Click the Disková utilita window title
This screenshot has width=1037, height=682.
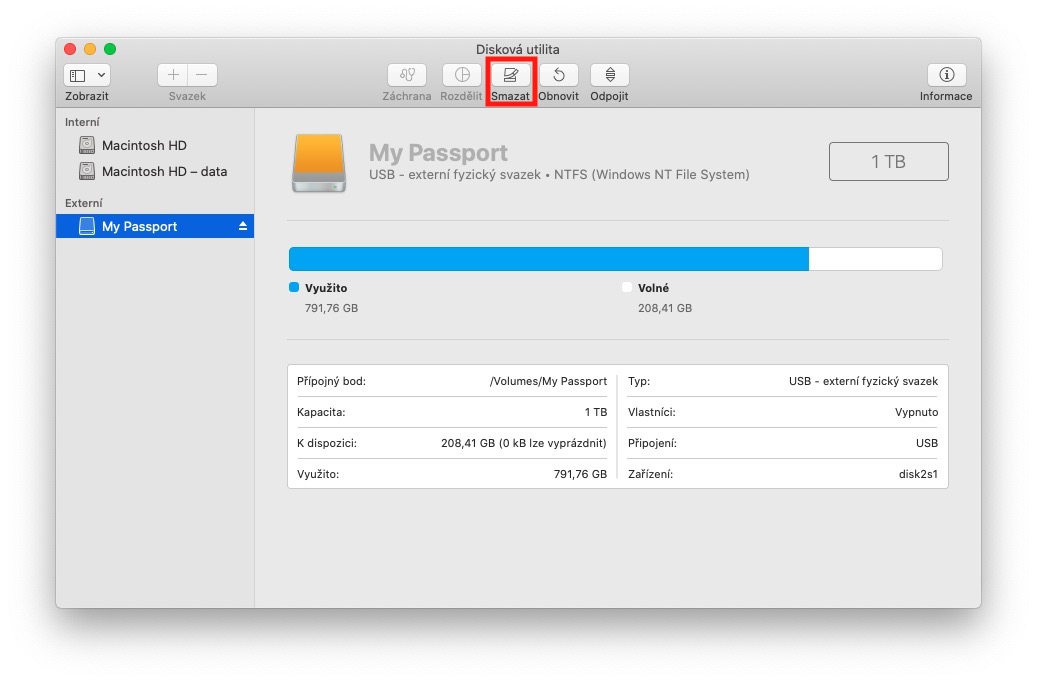pos(518,49)
